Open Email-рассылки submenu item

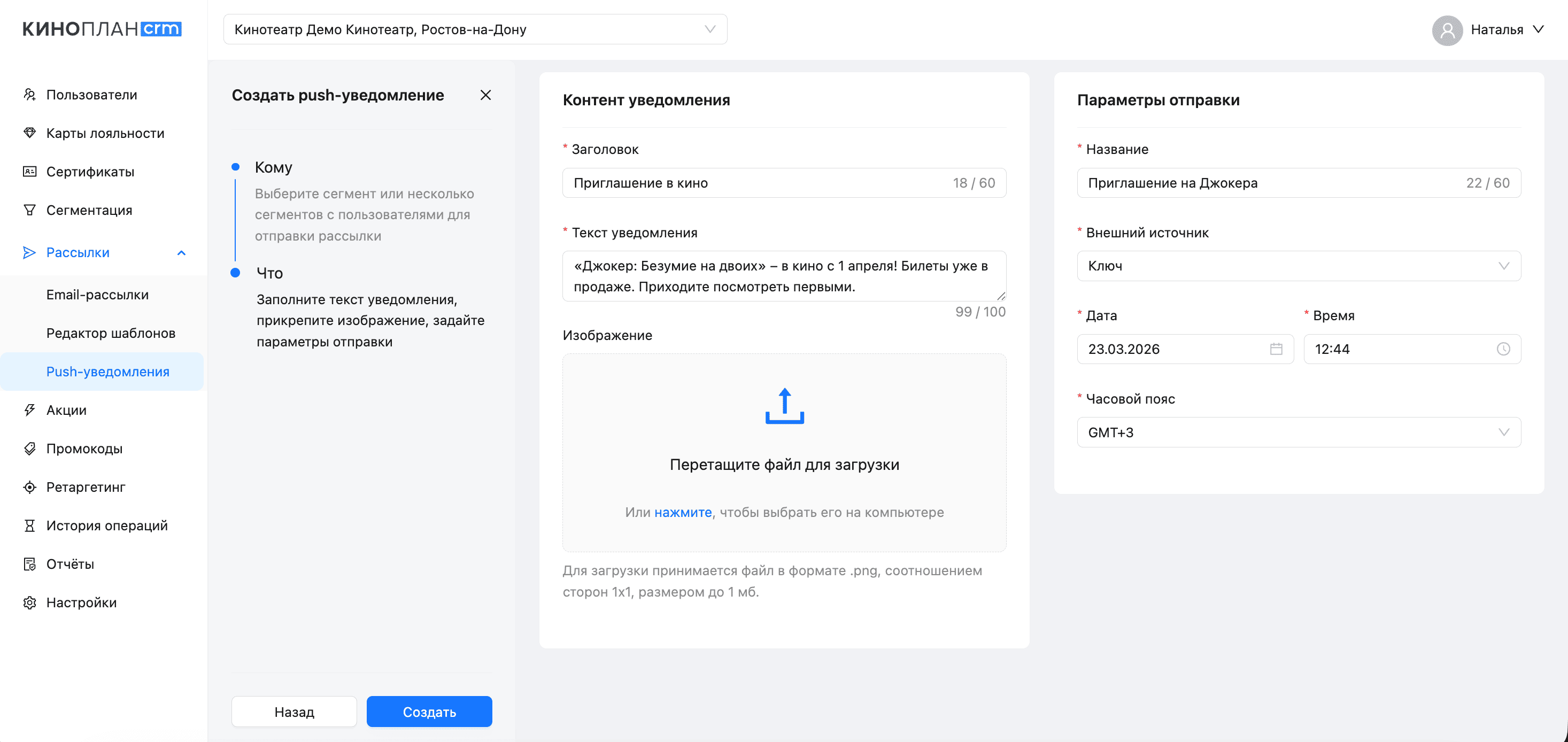97,295
